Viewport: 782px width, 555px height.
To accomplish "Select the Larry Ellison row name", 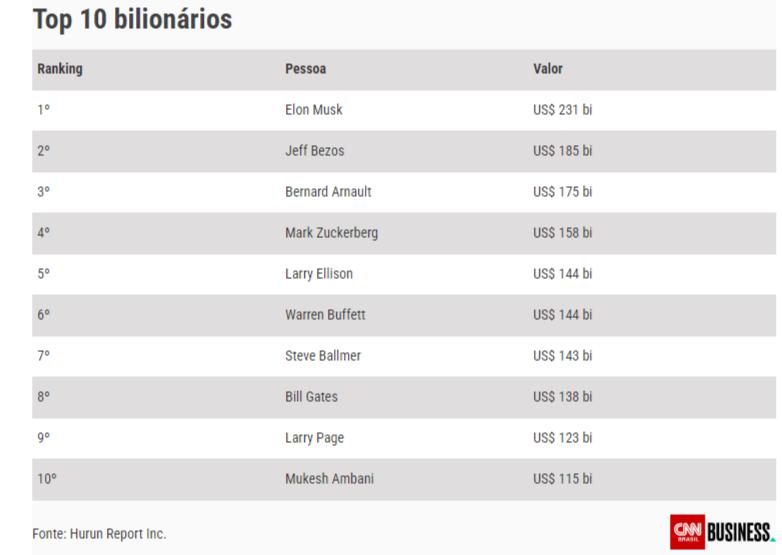I will click(319, 274).
